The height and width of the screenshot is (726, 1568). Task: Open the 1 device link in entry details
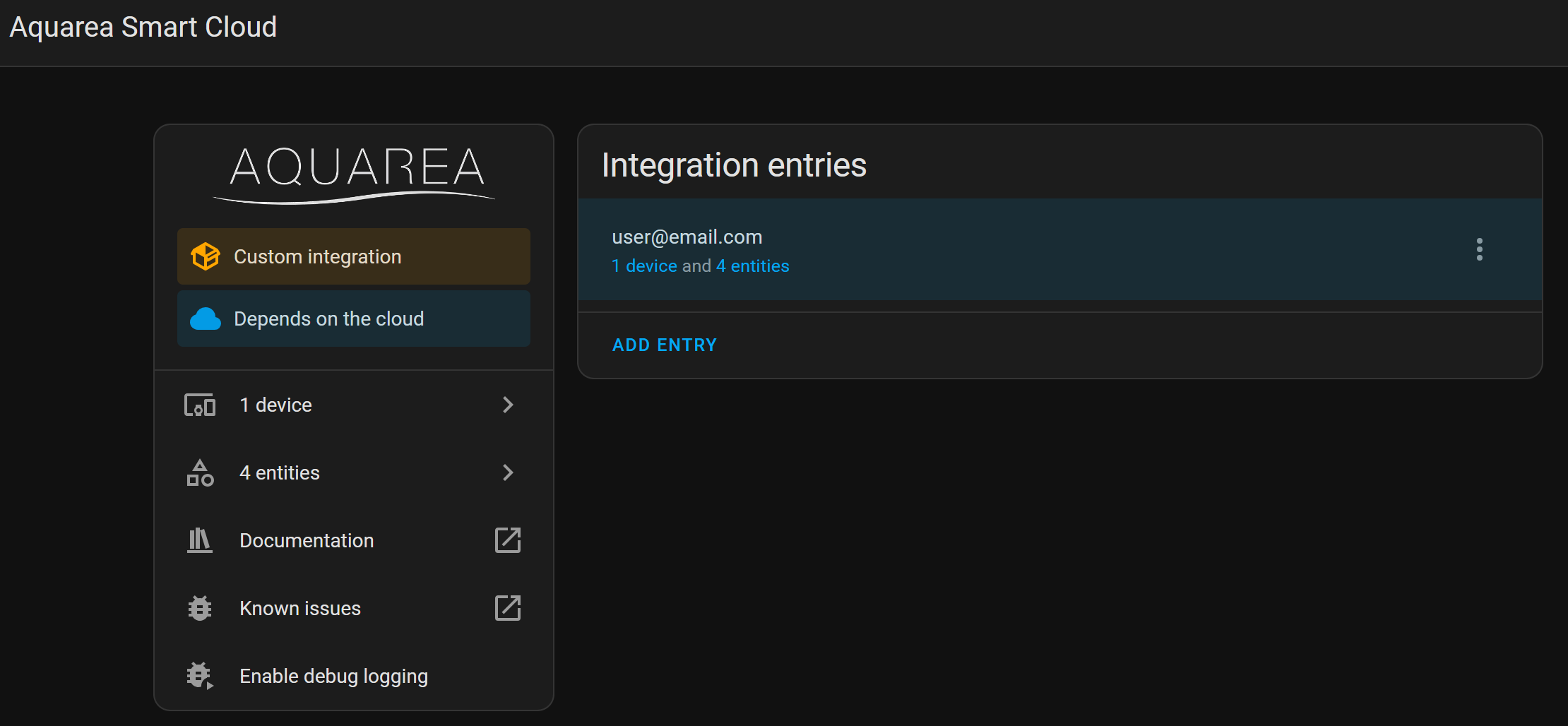tap(643, 266)
